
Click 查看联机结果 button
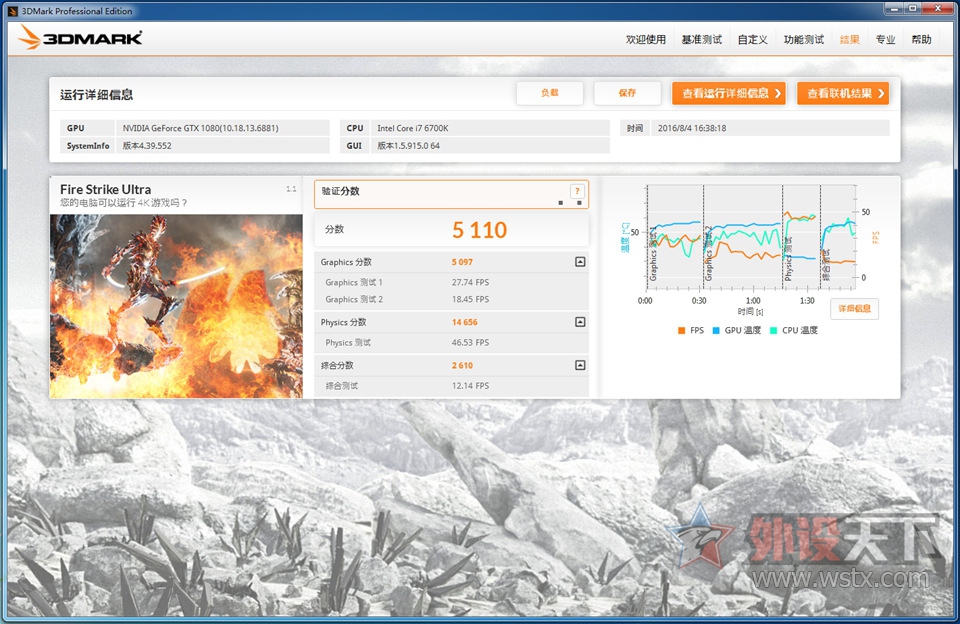click(843, 93)
